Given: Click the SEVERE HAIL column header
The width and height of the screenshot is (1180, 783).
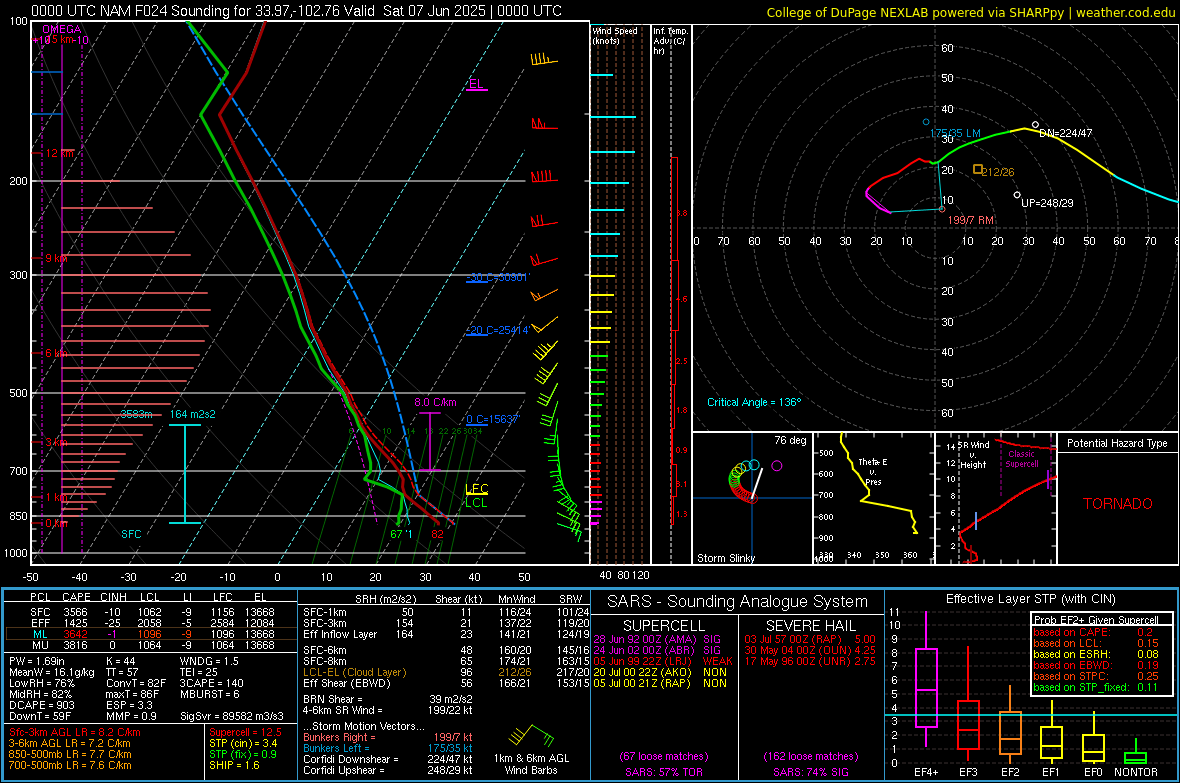Looking at the screenshot, I should pyautogui.click(x=810, y=626).
